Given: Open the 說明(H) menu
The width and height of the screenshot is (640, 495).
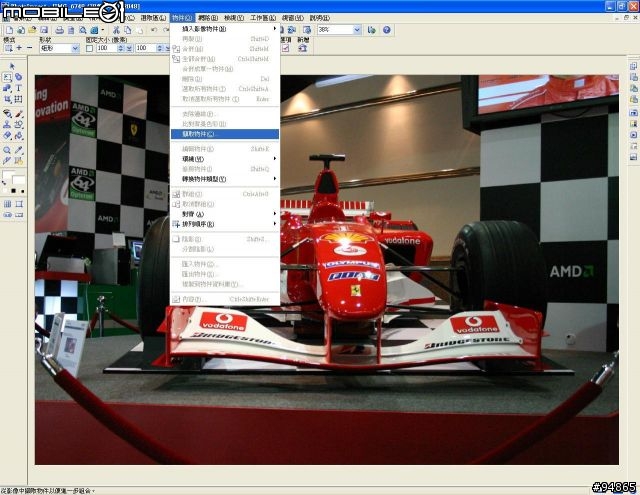Looking at the screenshot, I should click(320, 18).
